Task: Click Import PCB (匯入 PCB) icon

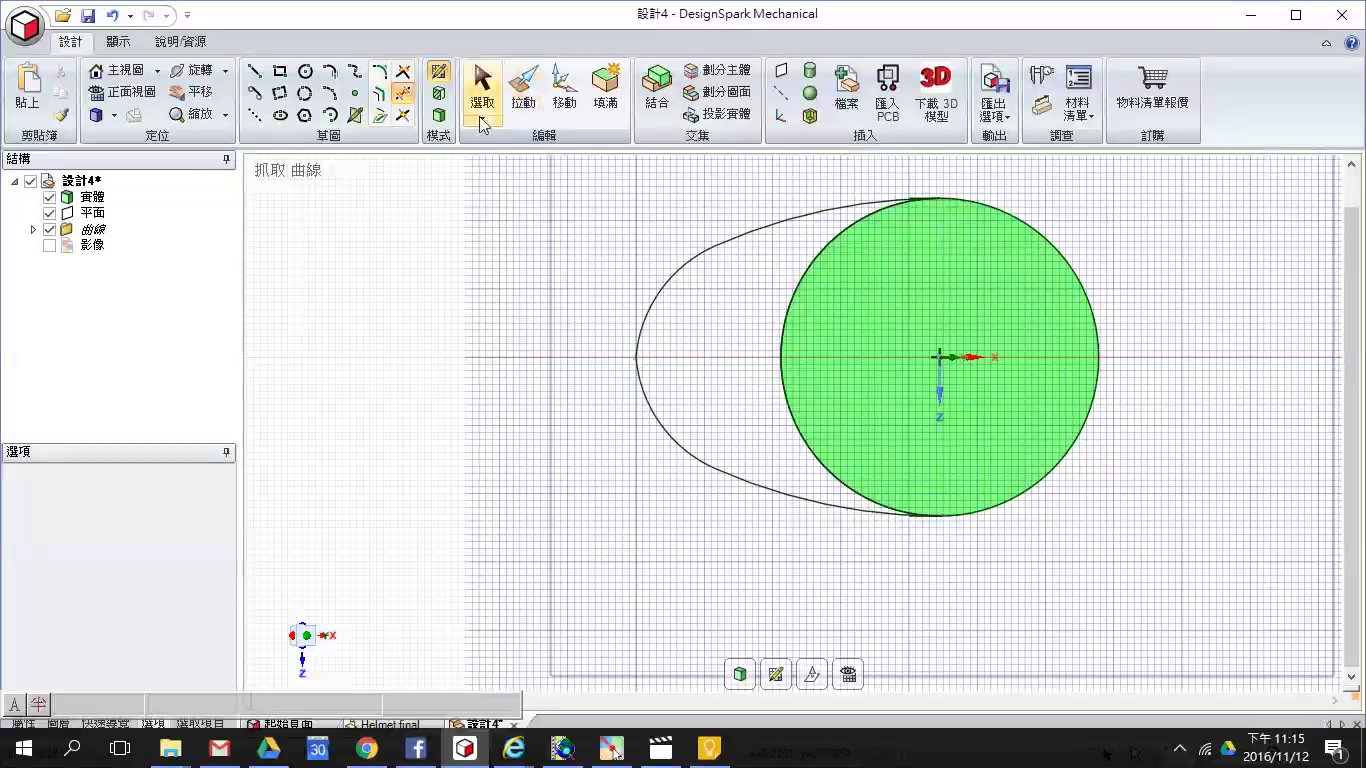Action: 887,93
